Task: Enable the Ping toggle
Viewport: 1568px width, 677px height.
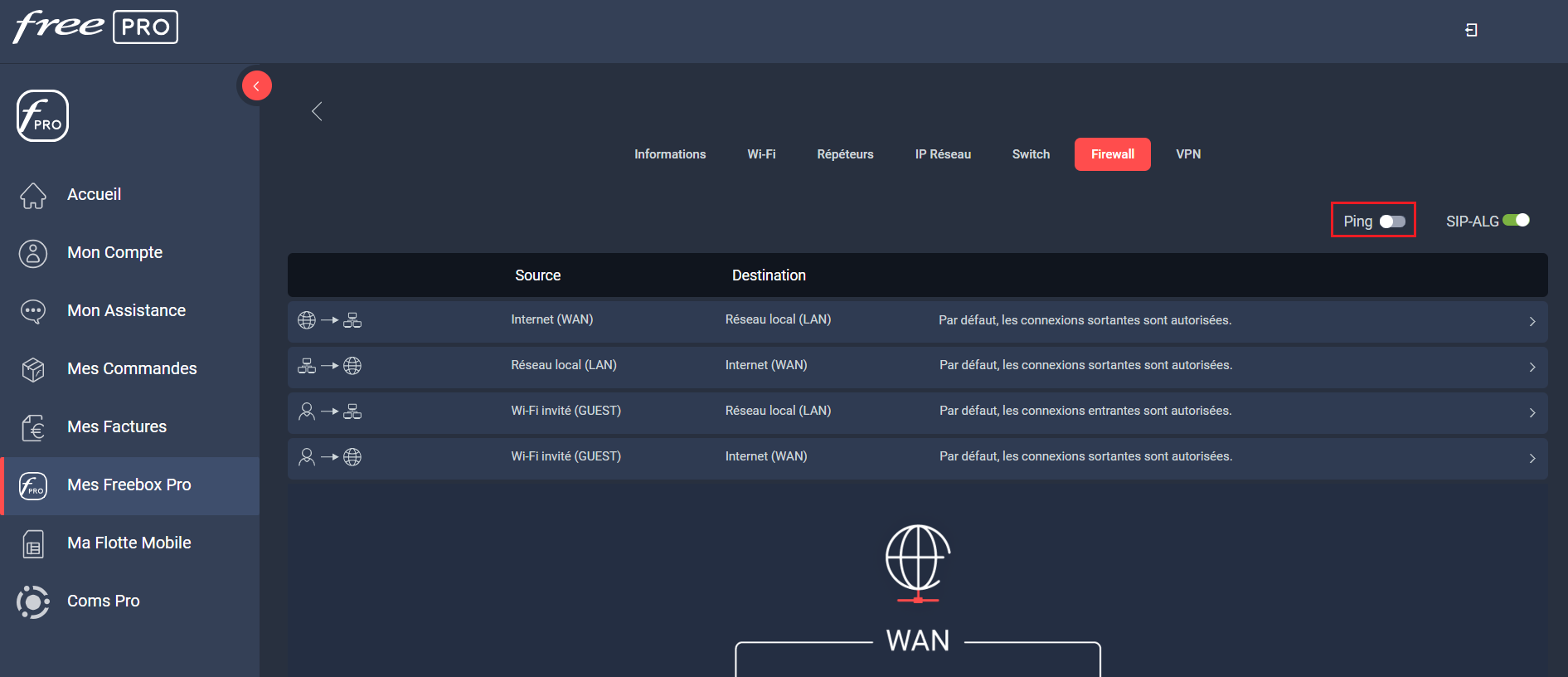Action: 1392,222
